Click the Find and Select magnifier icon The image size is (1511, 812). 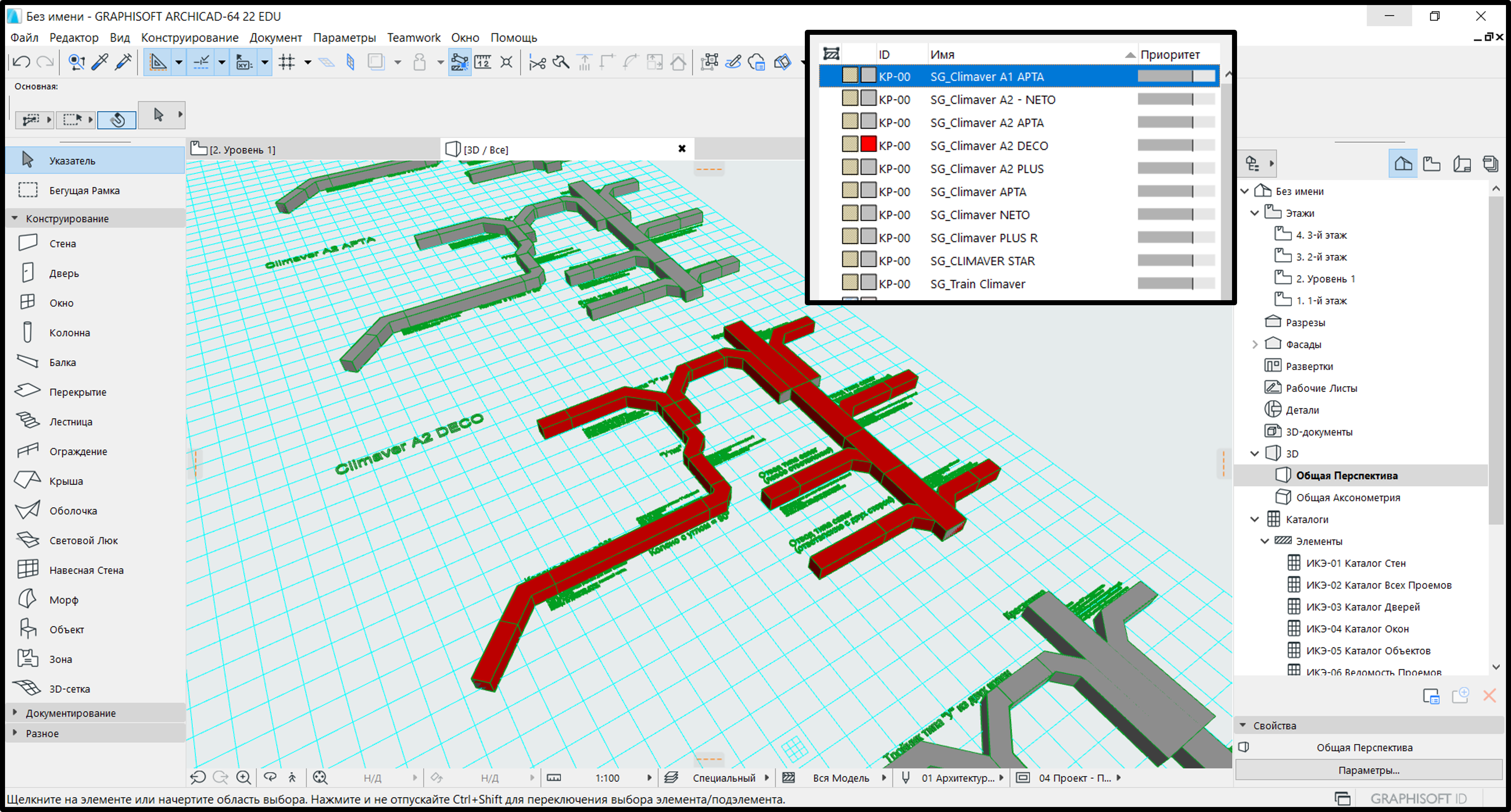[x=76, y=62]
